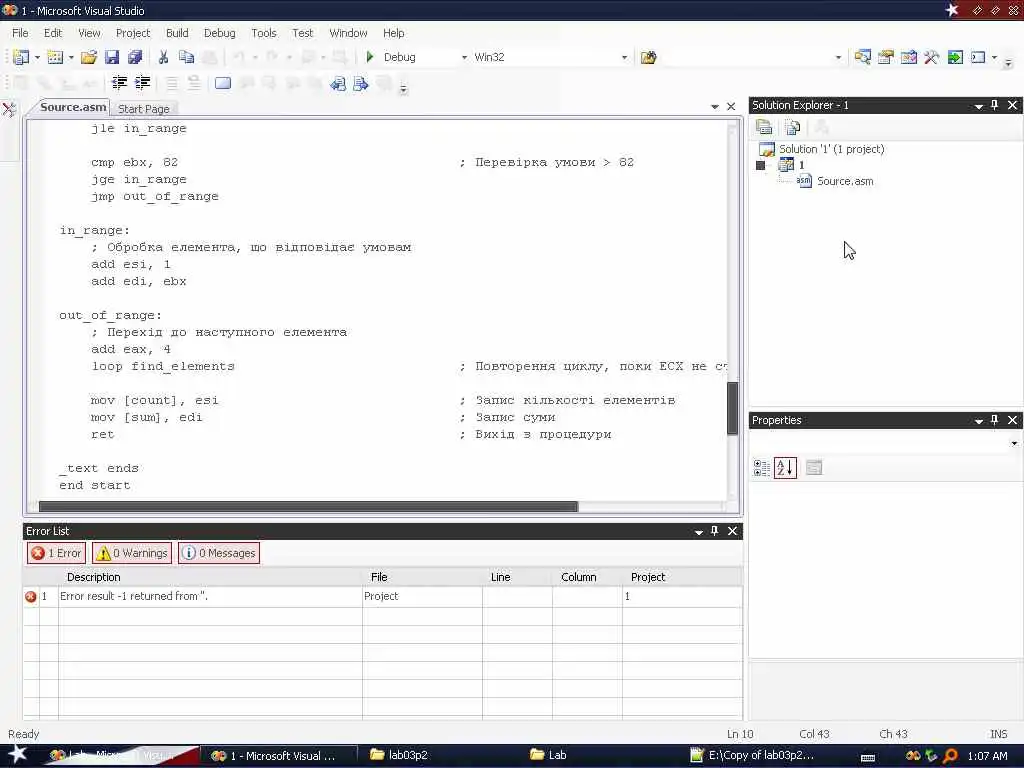This screenshot has width=1024, height=768.
Task: Click the Copy icon in the toolbar
Action: click(187, 57)
